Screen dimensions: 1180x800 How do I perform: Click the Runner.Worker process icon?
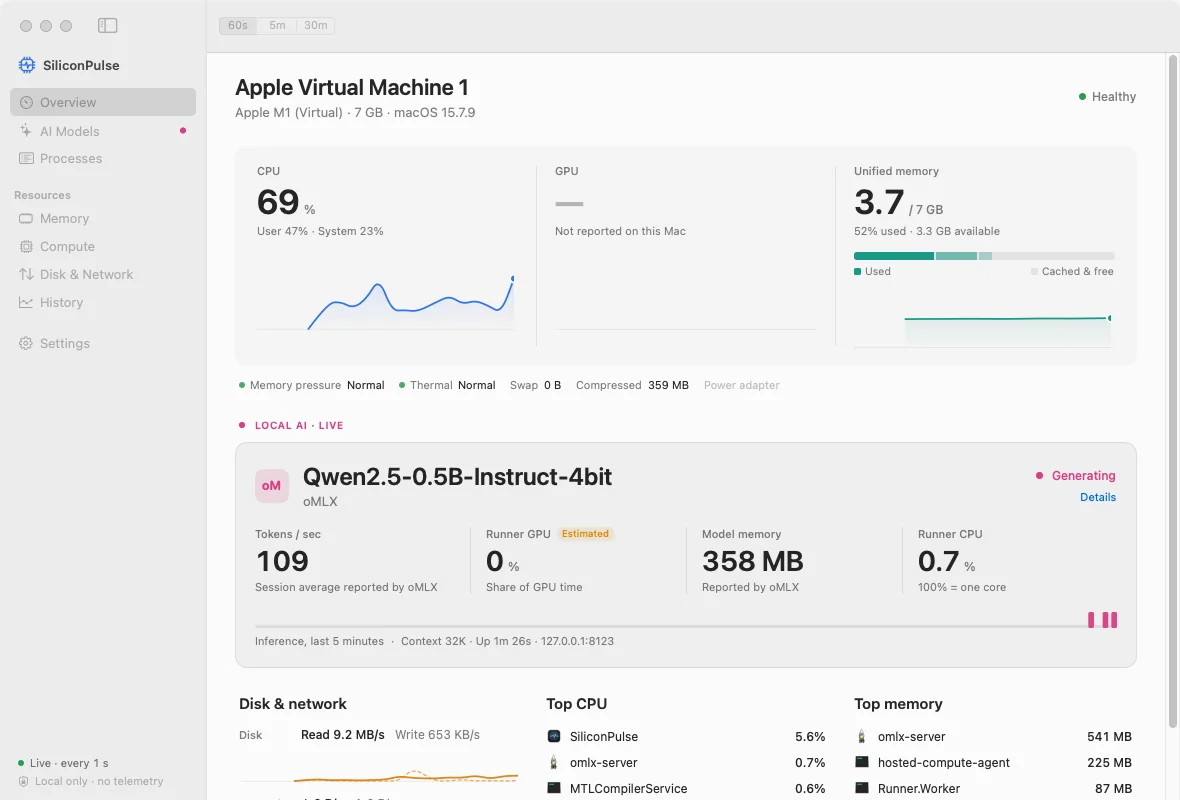862,788
